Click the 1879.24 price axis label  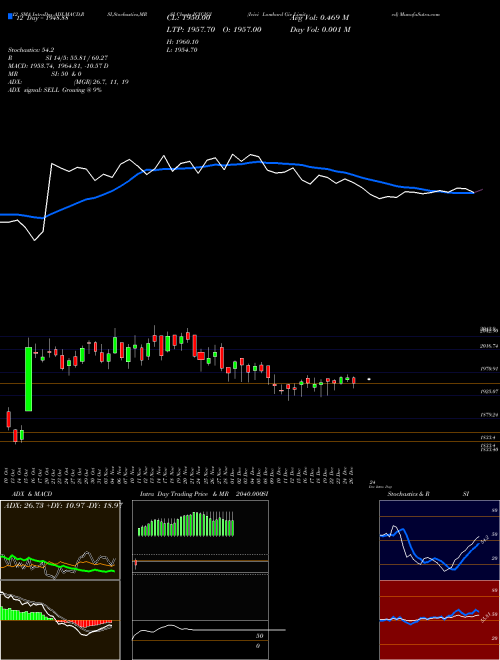[x=489, y=415]
